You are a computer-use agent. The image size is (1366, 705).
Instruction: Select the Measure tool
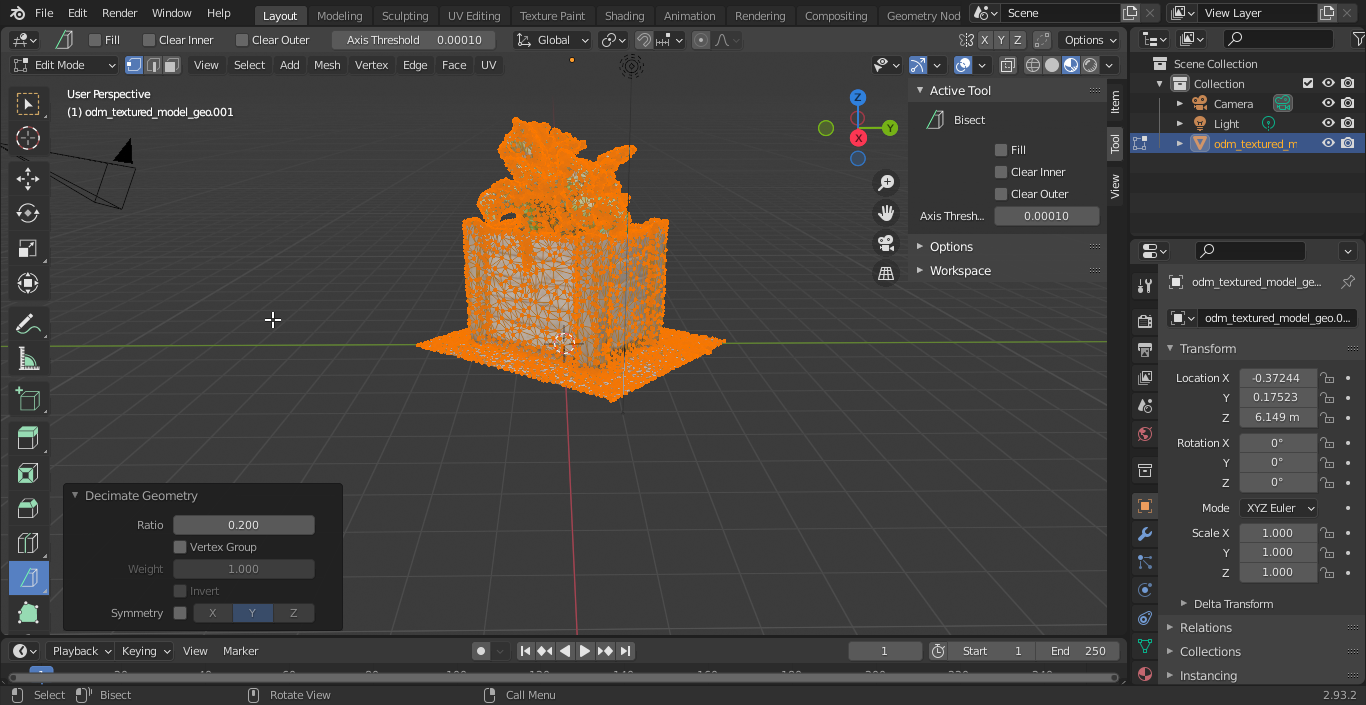click(28, 359)
